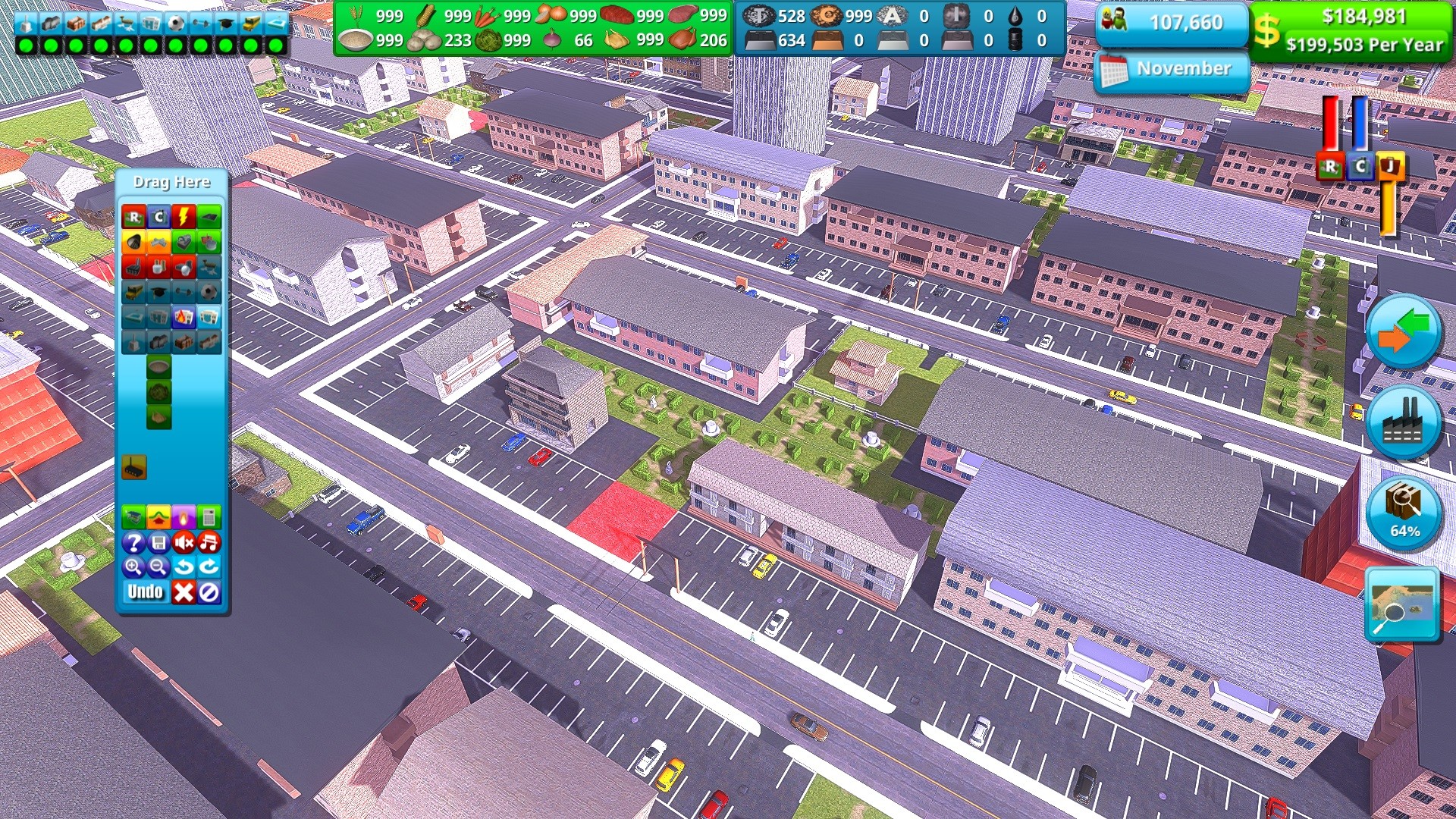Open the minimap thumbnail

[1403, 604]
